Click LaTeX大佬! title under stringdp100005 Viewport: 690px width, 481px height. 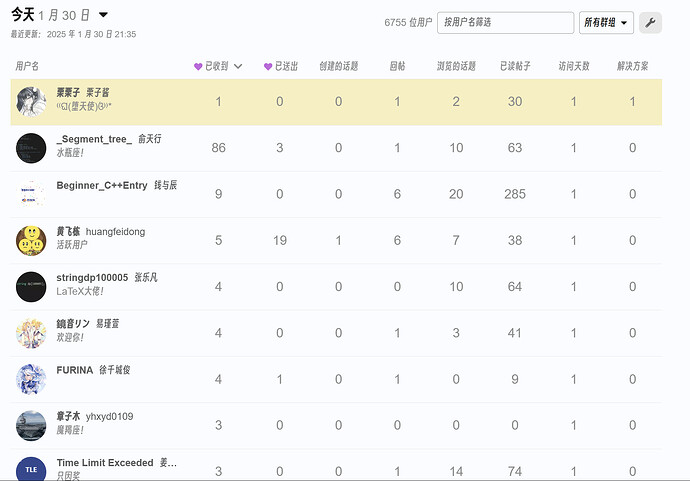pos(80,291)
